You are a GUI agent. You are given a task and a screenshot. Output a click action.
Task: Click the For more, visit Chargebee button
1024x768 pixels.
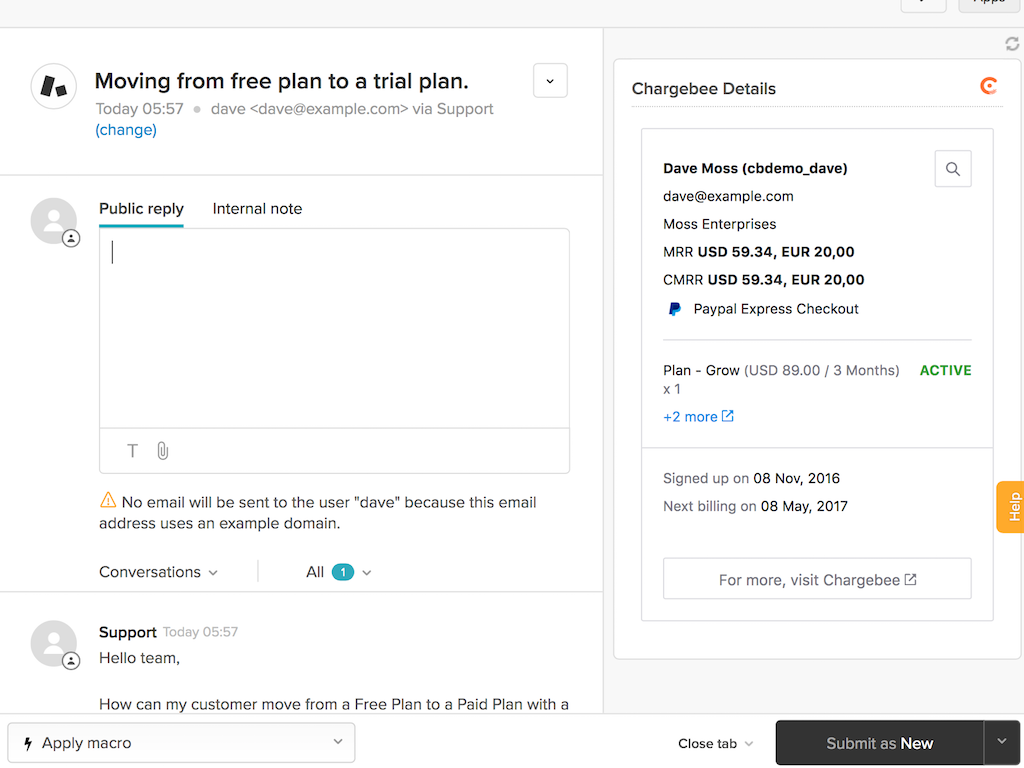coord(817,579)
